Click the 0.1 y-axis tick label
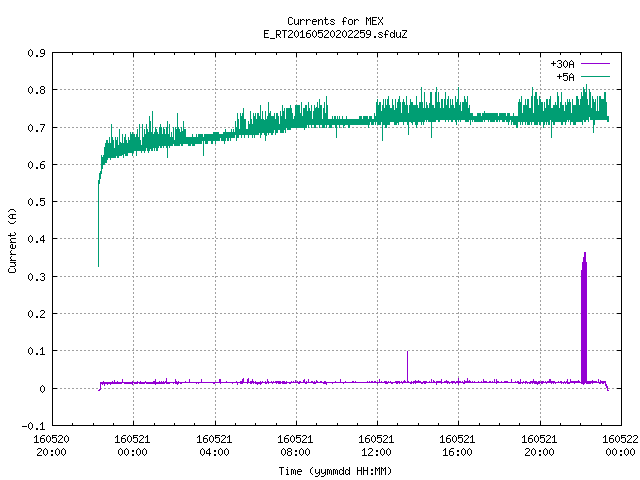The height and width of the screenshot is (480, 640). (36, 351)
